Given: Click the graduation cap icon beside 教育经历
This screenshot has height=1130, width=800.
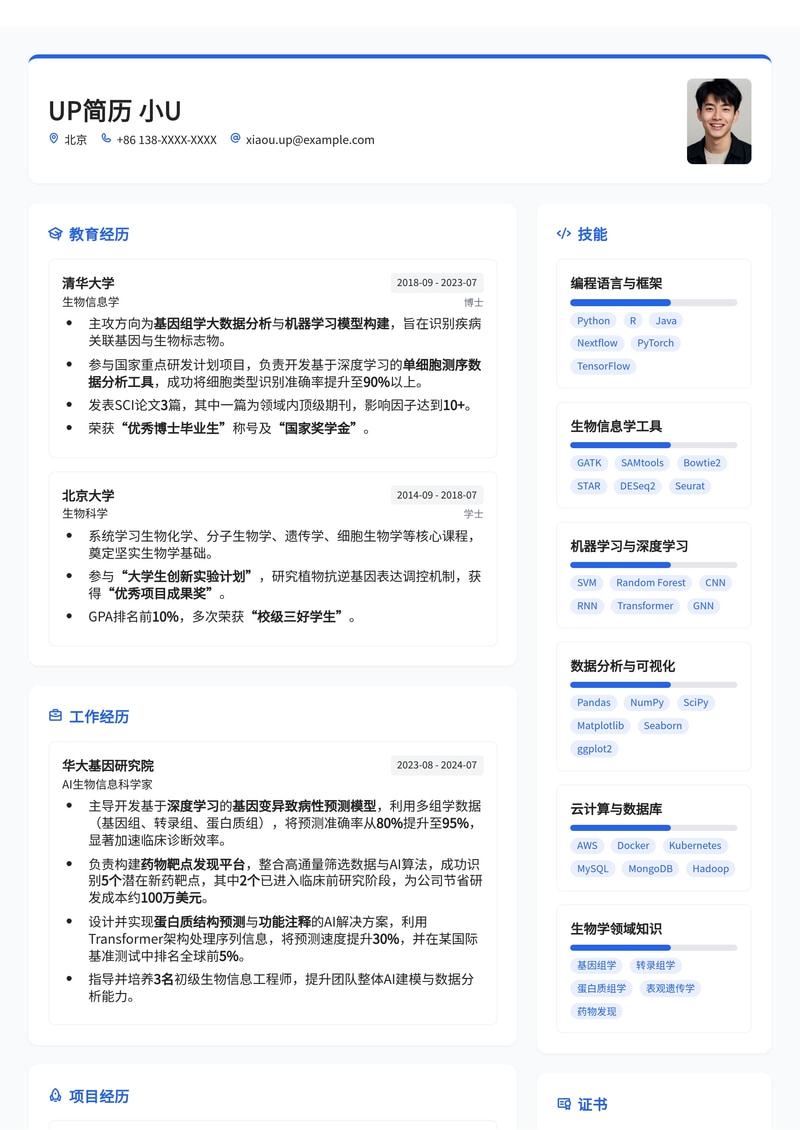Looking at the screenshot, I should (54, 234).
